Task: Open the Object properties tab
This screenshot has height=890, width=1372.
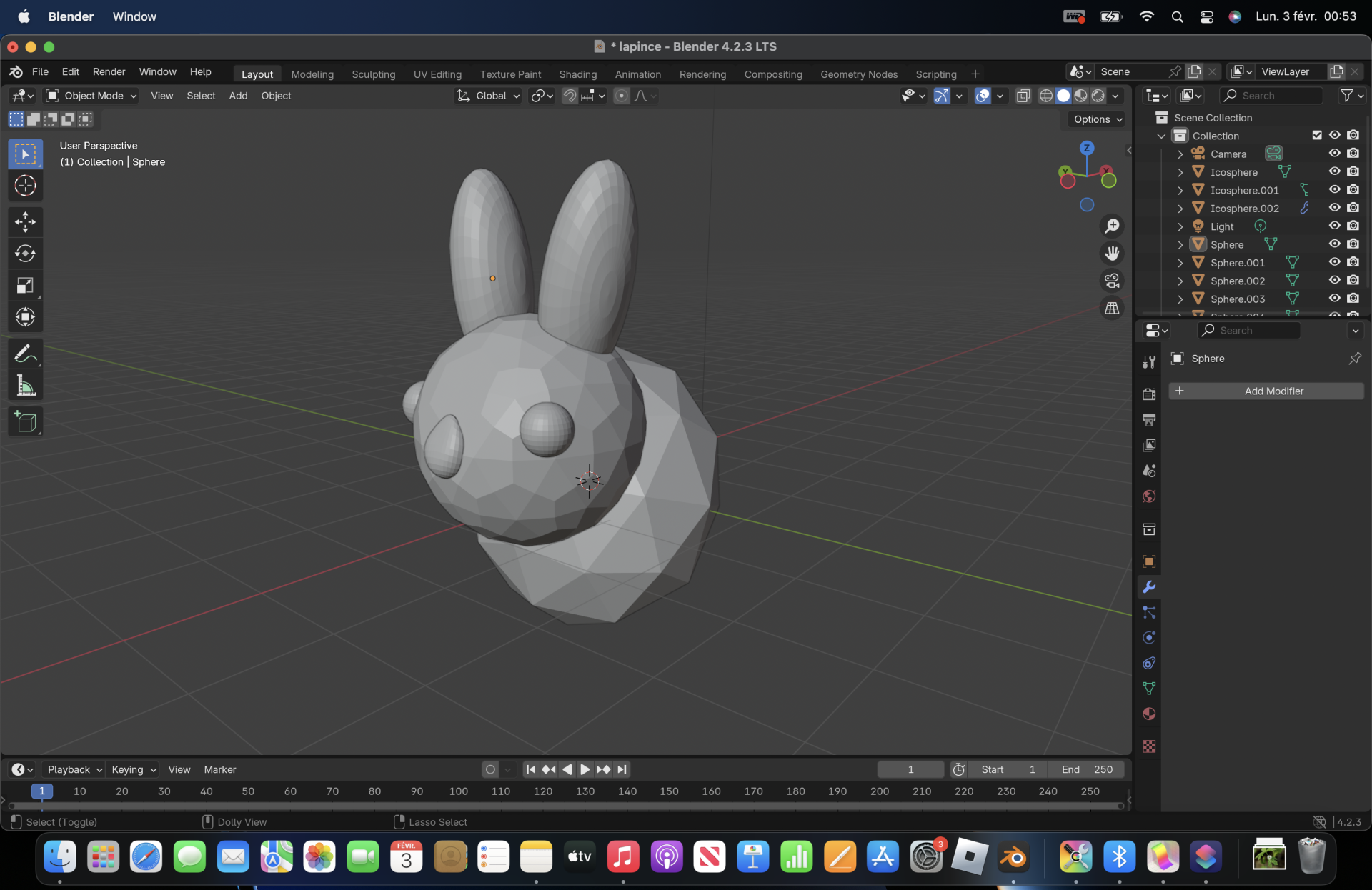Action: point(1149,561)
